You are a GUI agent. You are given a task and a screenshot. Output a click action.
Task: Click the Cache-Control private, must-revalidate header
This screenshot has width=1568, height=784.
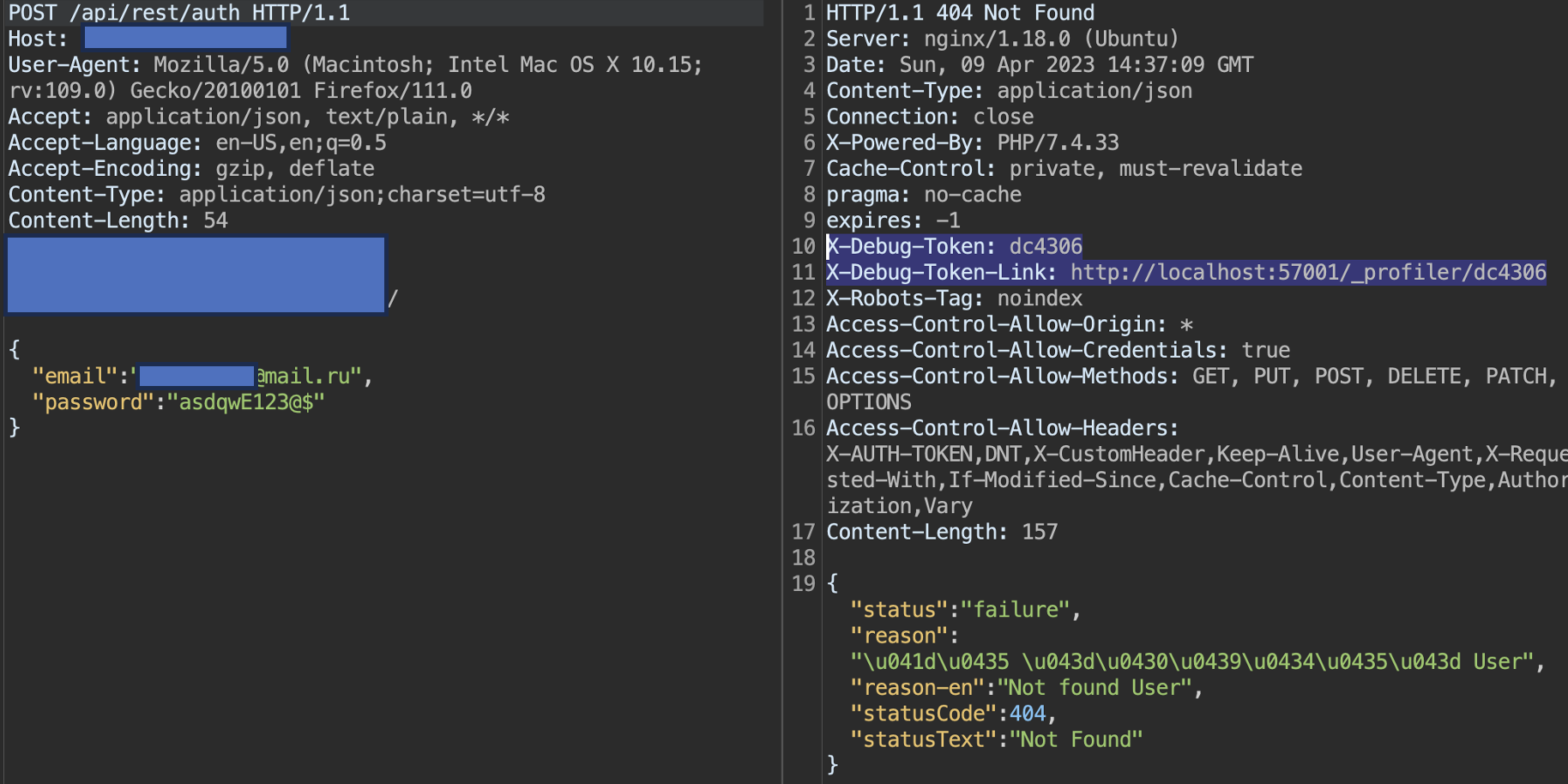tap(1064, 169)
